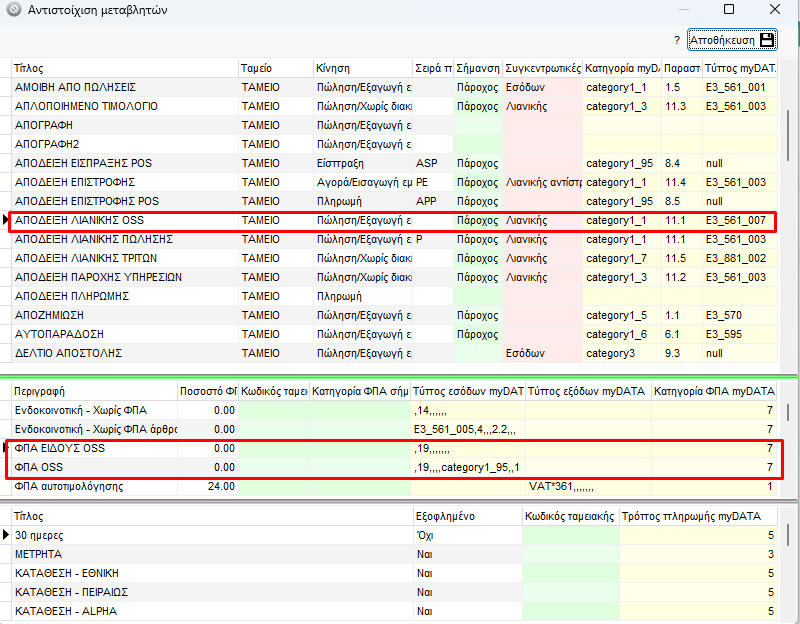The height and width of the screenshot is (624, 800).
Task: Click the Αποθήκευση save button
Action: tap(732, 40)
